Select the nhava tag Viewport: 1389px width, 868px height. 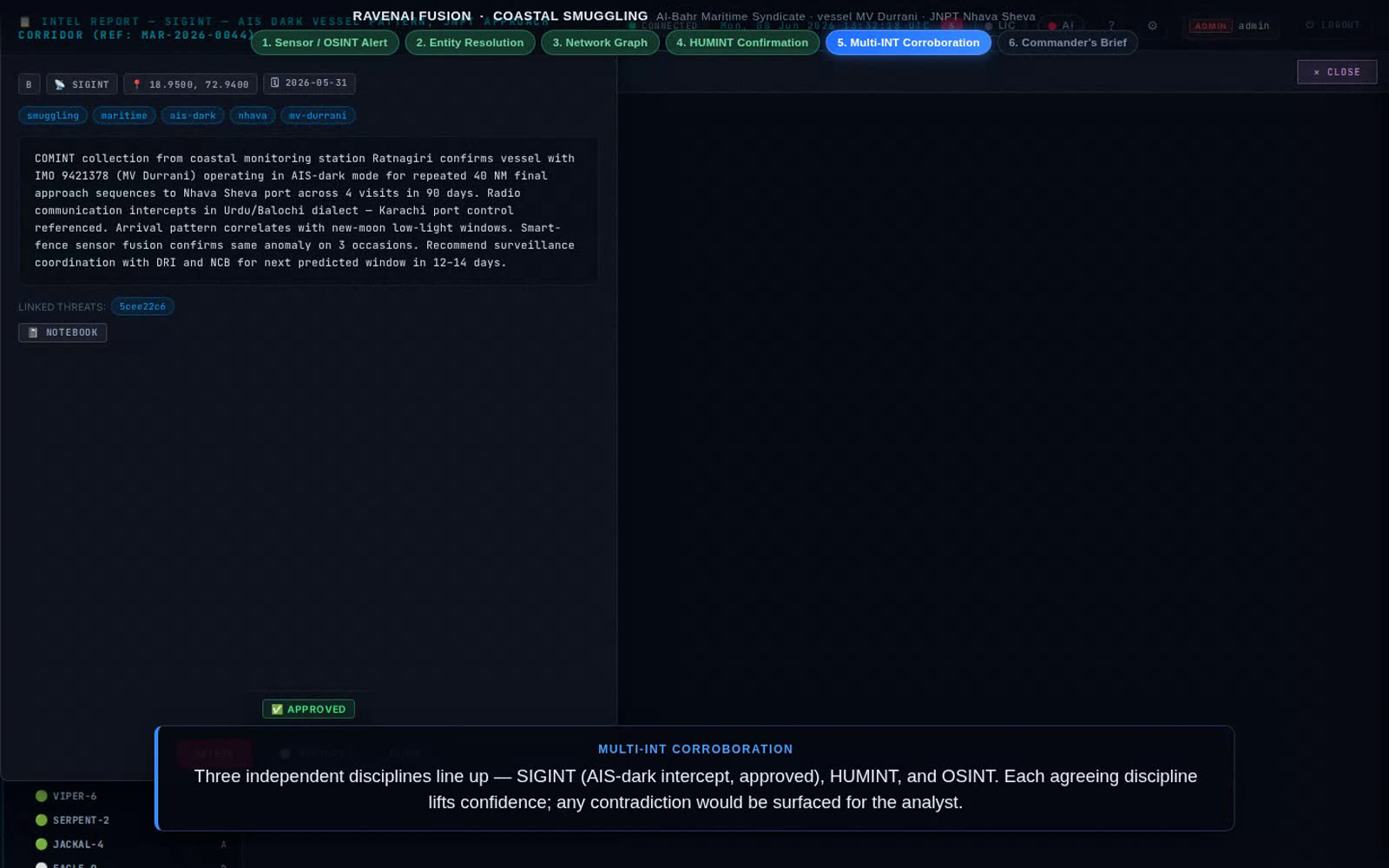pos(253,115)
